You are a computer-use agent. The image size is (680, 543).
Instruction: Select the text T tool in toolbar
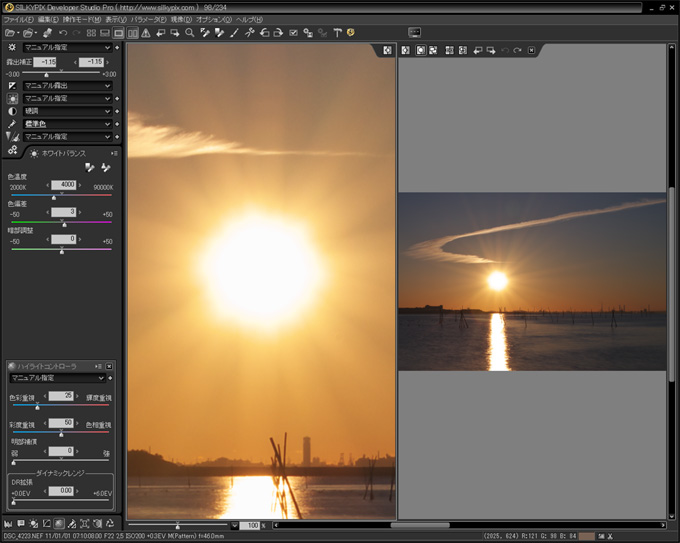338,33
